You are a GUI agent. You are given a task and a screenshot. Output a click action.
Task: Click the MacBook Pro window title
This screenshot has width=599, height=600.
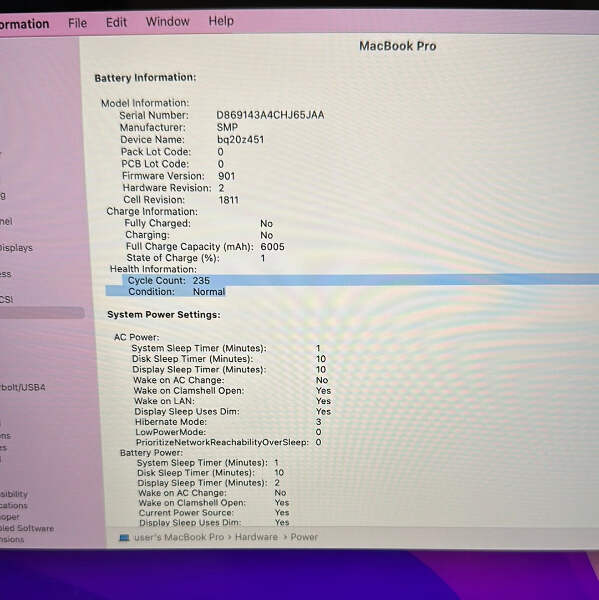397,46
